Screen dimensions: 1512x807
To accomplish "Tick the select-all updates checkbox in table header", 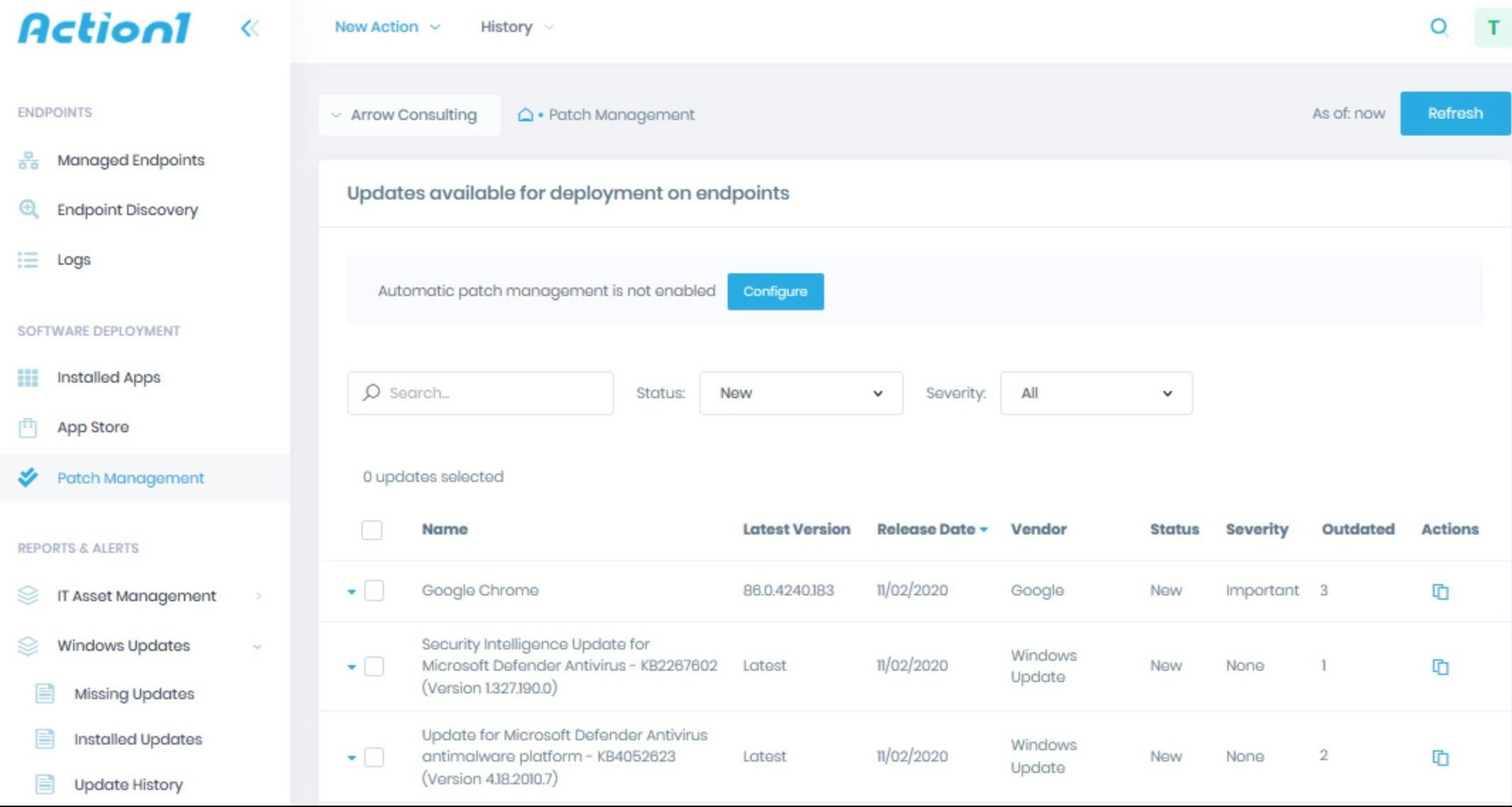I will click(372, 530).
